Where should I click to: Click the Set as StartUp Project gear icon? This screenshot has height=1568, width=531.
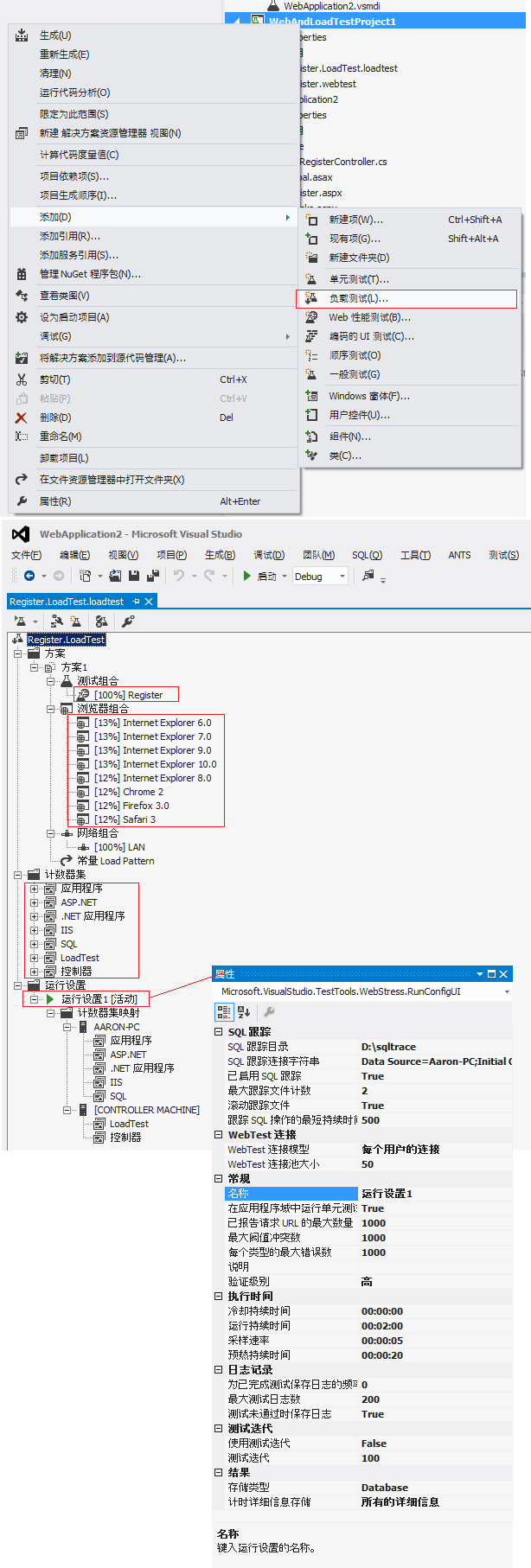click(x=22, y=317)
